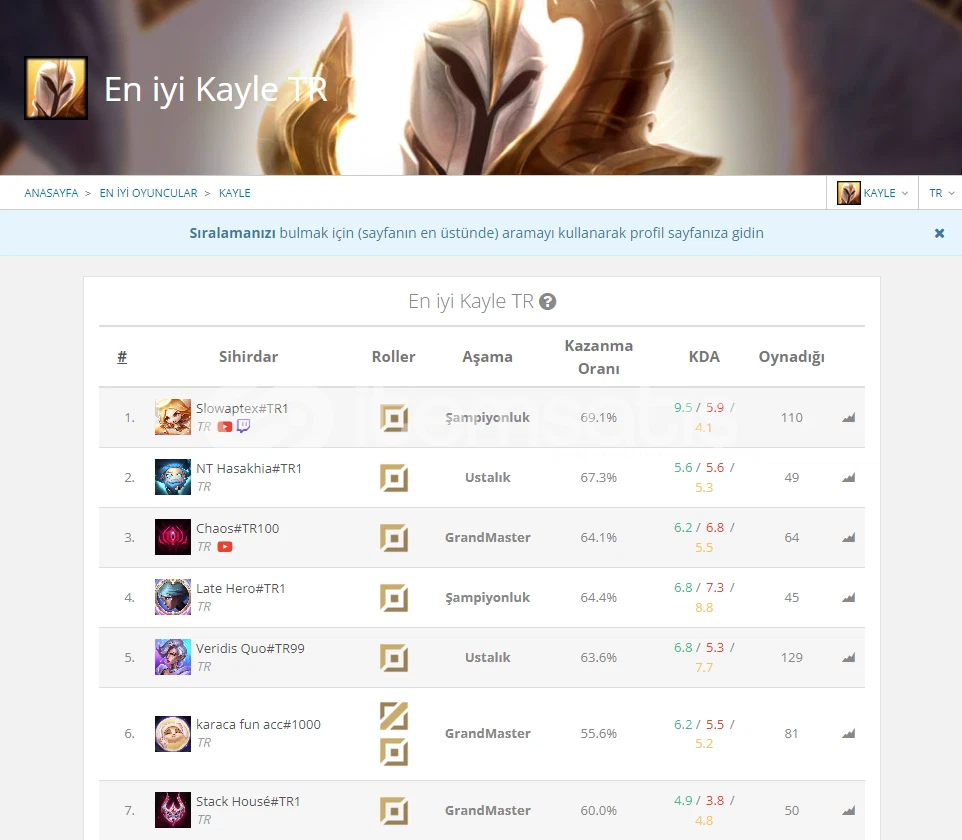
Task: Click Slowaptex's YouTube icon
Action: point(225,426)
